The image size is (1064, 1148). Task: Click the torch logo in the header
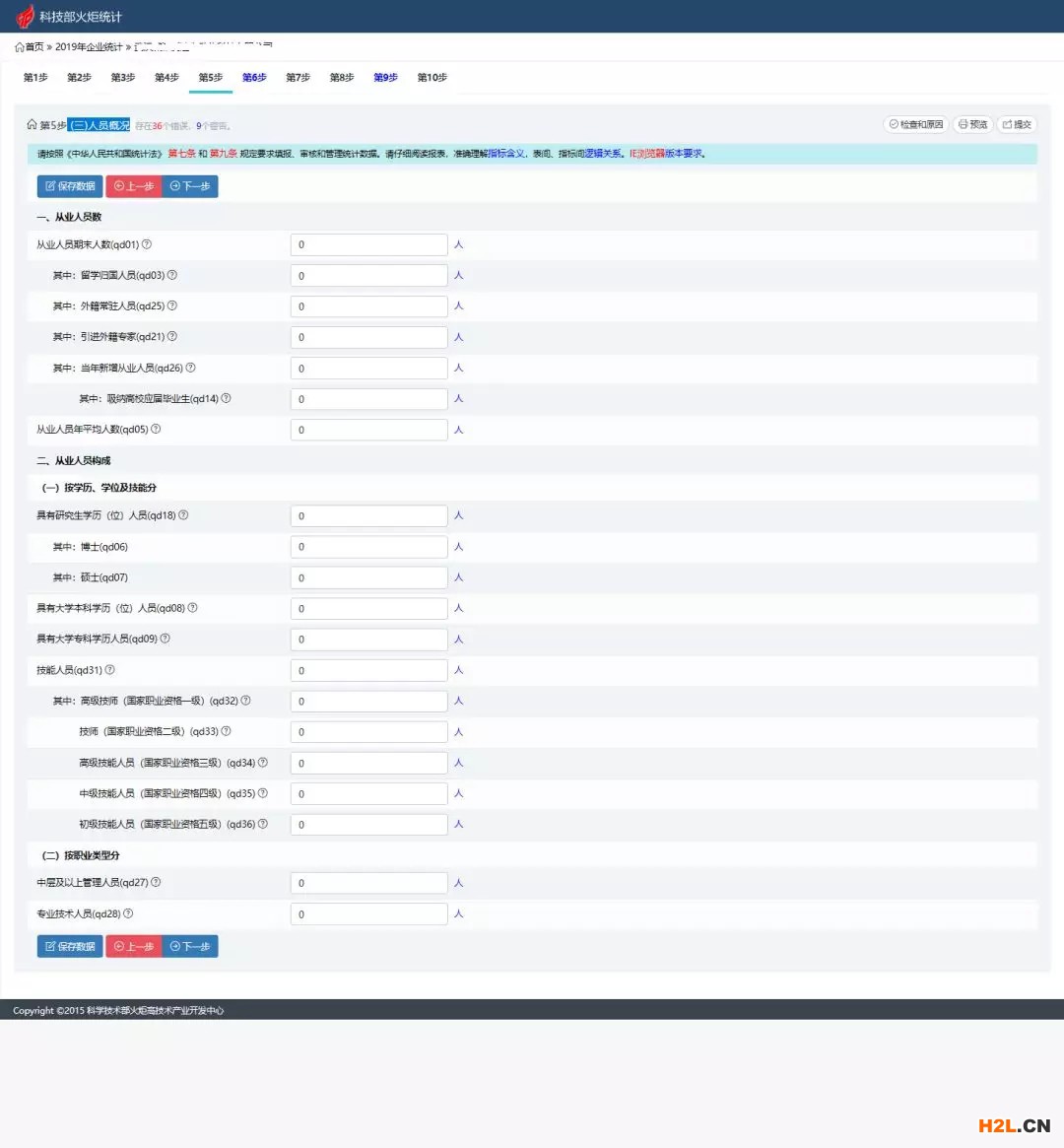[x=25, y=16]
